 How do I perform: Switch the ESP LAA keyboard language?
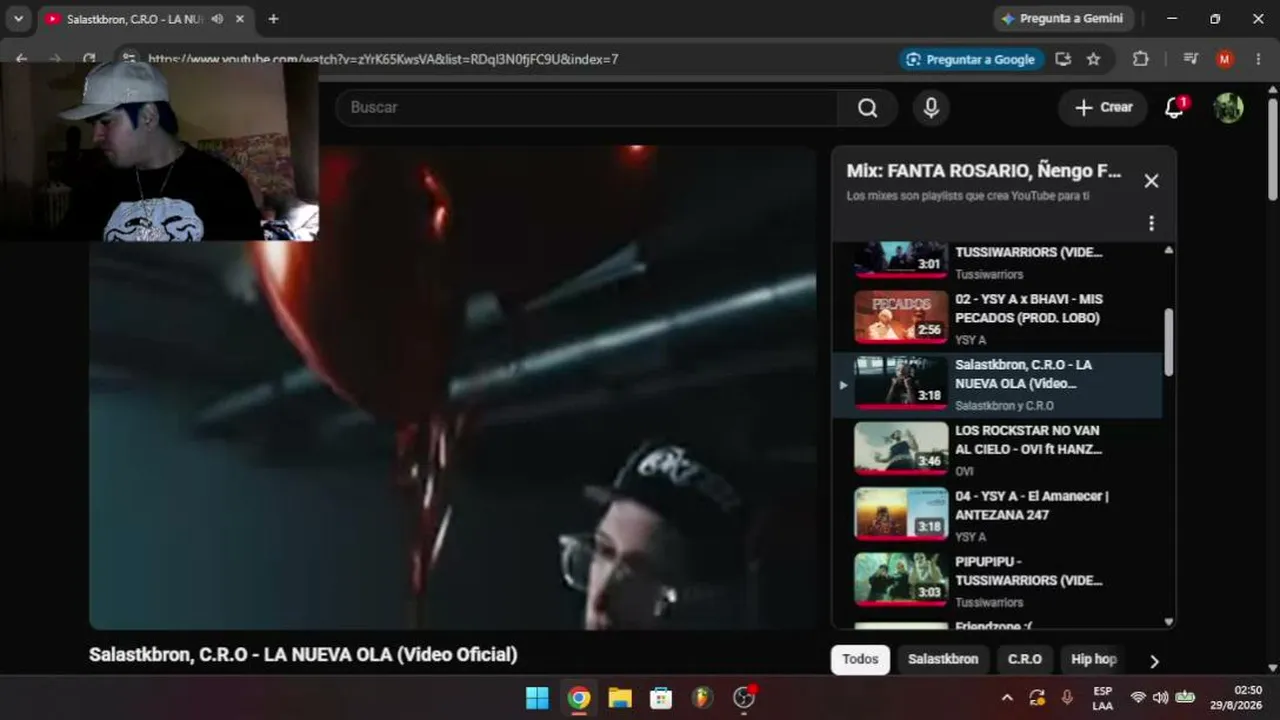click(1103, 698)
